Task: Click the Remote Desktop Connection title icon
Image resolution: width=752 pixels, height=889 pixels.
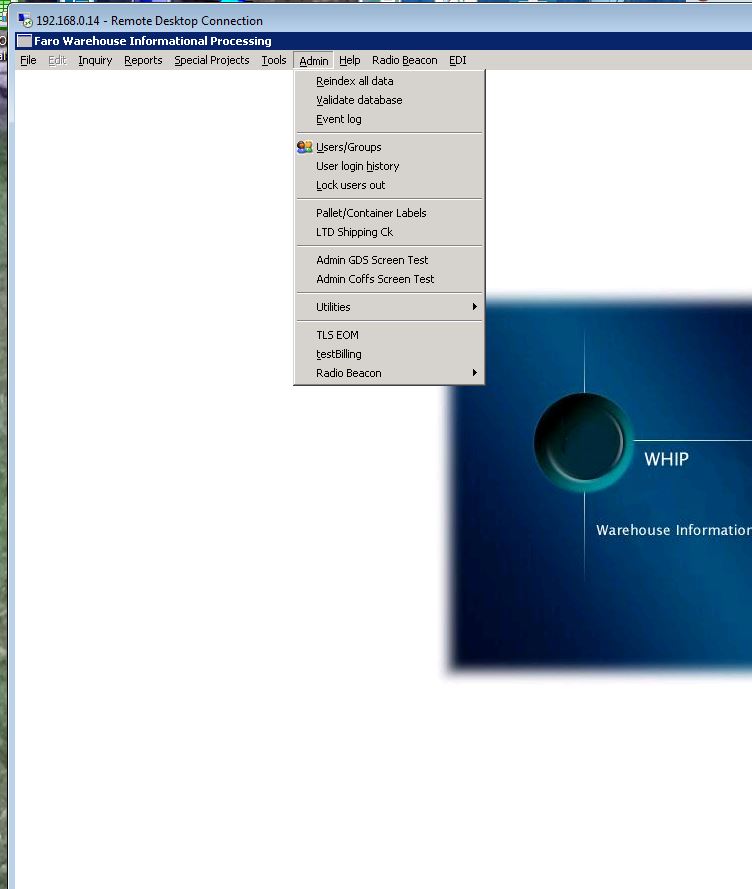Action: coord(24,21)
